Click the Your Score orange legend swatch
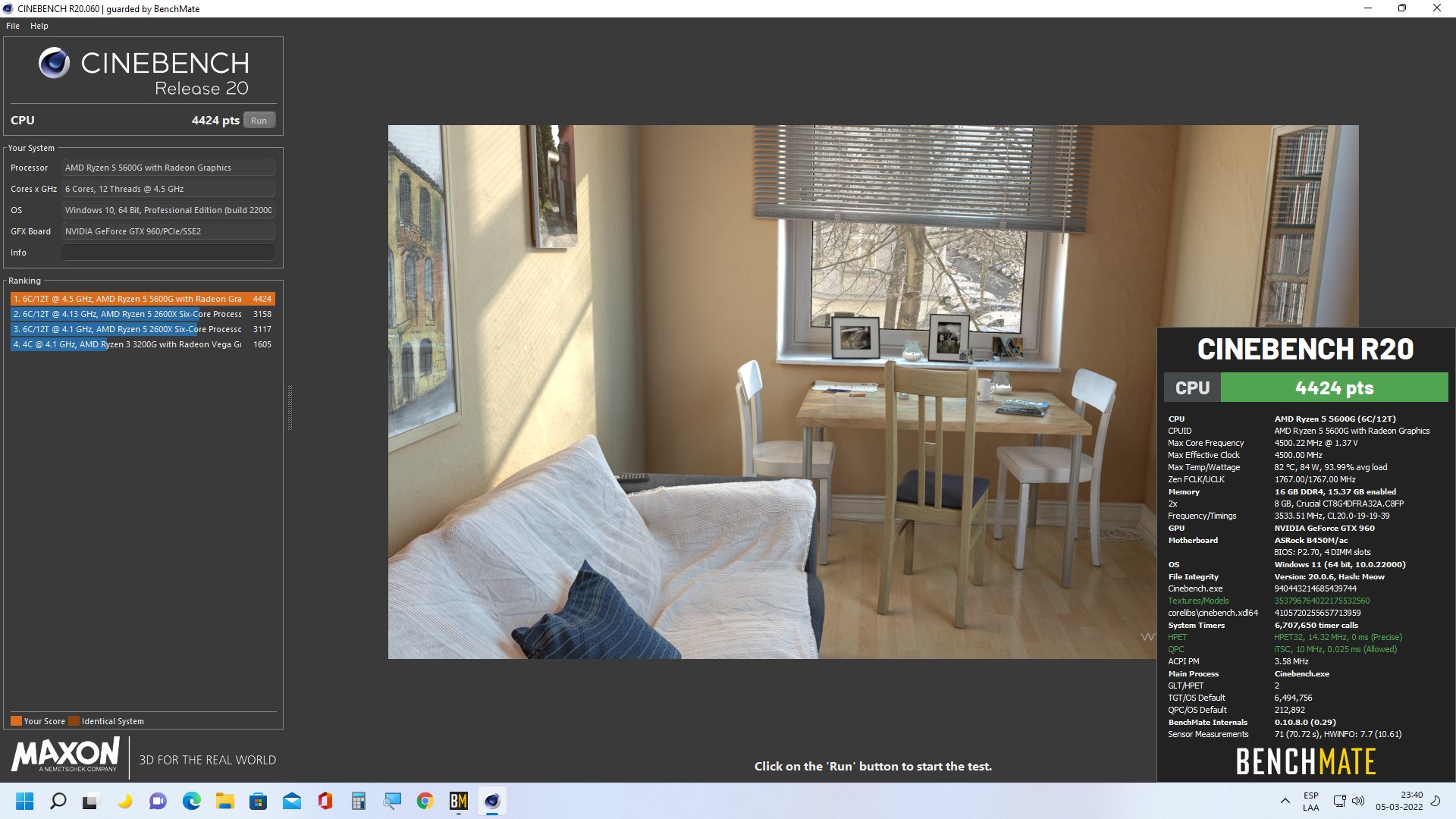The height and width of the screenshot is (819, 1456). tap(16, 721)
